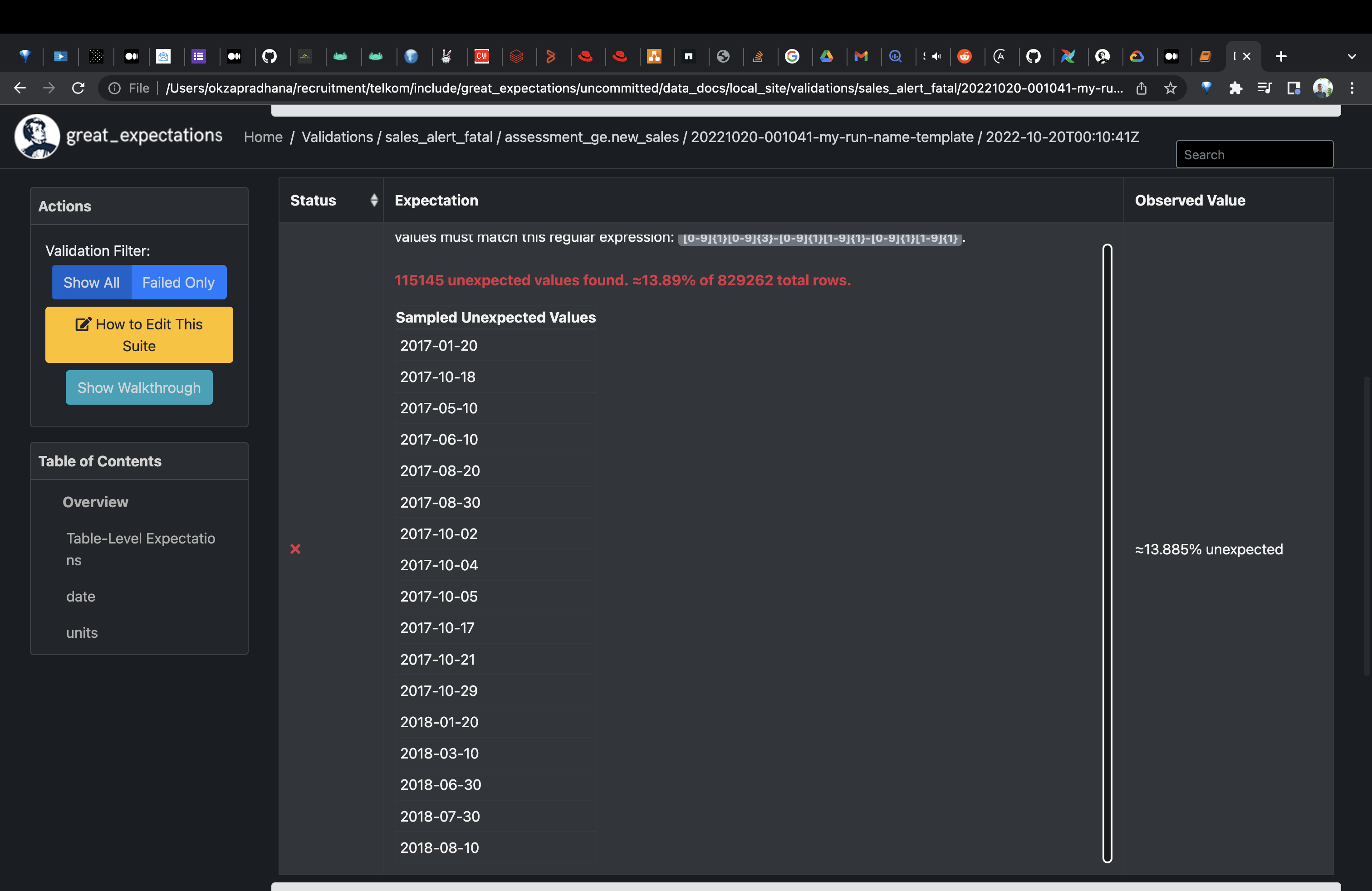Switch to the Reddit tab
The width and height of the screenshot is (1372, 891).
coord(965,56)
